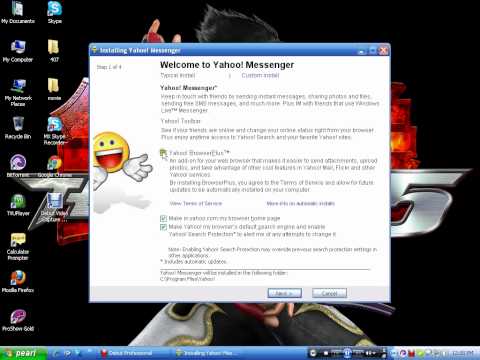Screen dimensions: 480x360
Task: Click the taskbar media player stop button
Action: tap(326, 353)
